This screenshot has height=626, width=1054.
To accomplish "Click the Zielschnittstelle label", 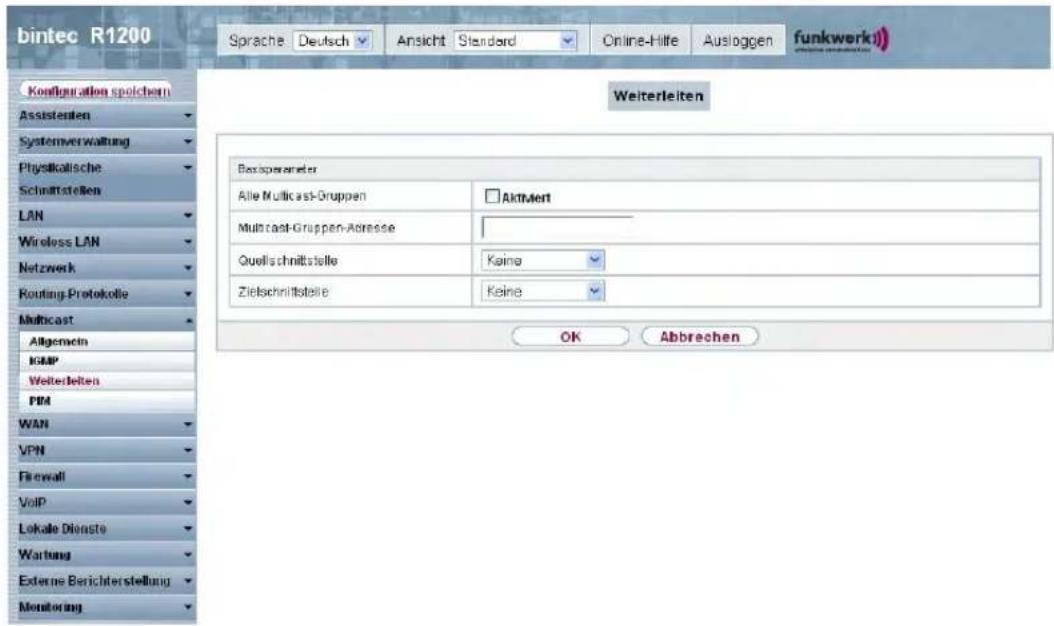I will pyautogui.click(x=283, y=292).
